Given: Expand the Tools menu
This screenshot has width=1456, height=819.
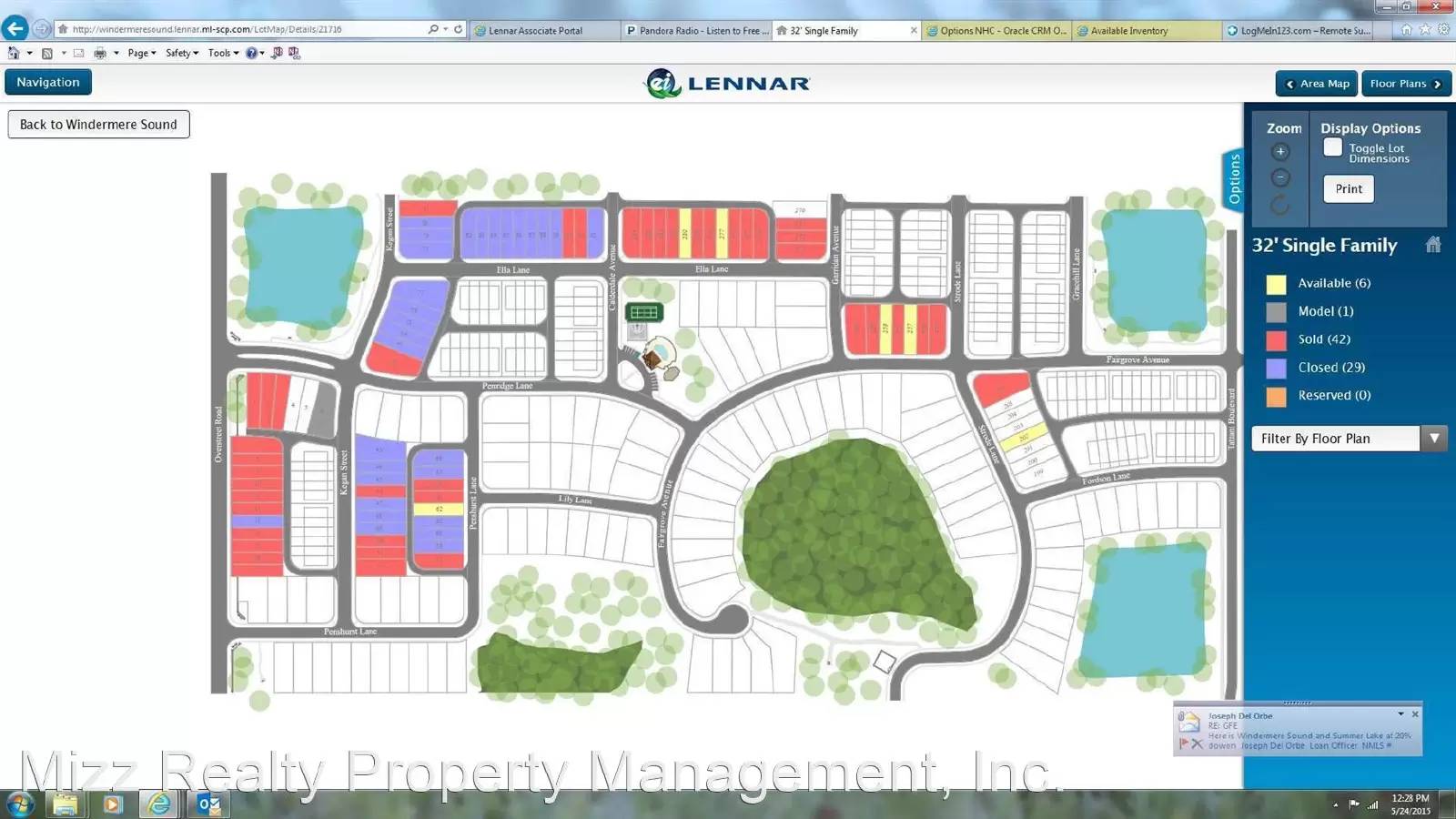Looking at the screenshot, I should 223,53.
